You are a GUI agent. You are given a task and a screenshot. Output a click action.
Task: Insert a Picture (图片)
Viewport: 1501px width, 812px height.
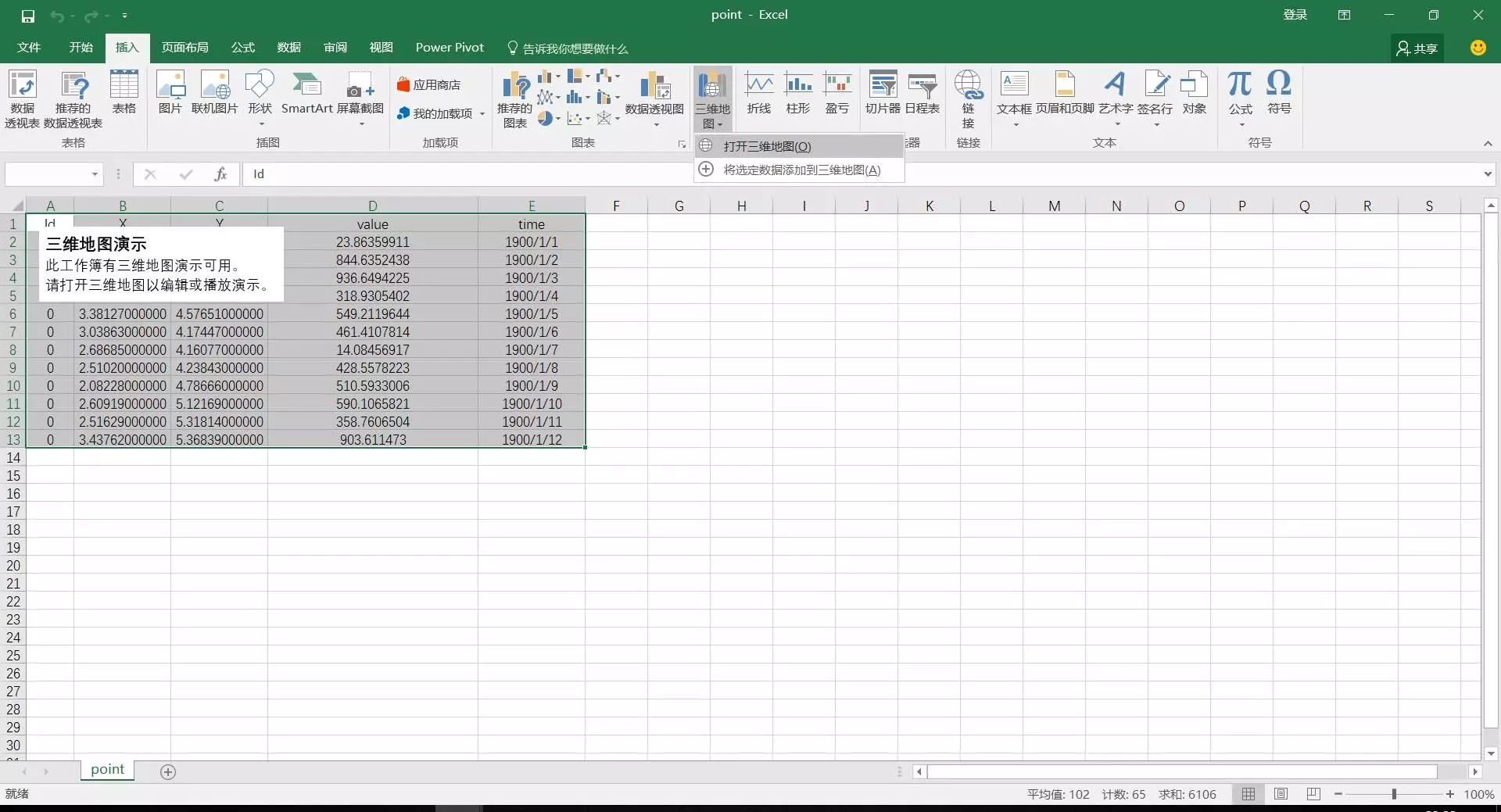[170, 92]
